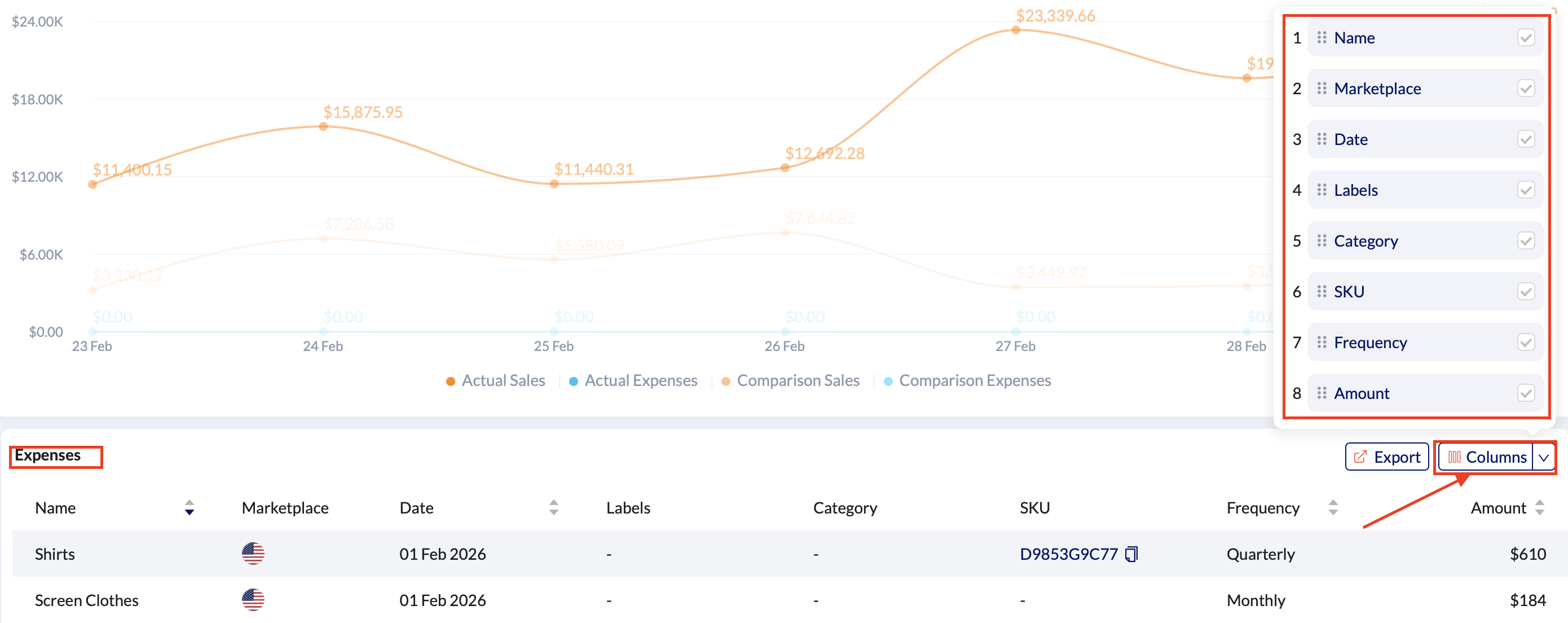Click the drag handle beside Category column
Image resolution: width=1568 pixels, height=623 pixels.
(x=1322, y=240)
